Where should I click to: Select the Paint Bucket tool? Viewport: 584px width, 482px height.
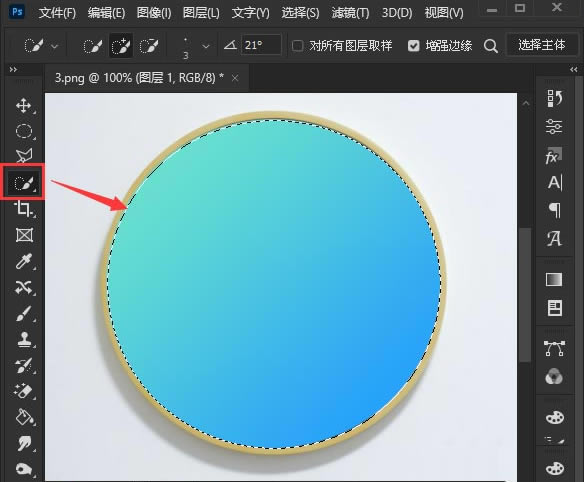tap(24, 417)
